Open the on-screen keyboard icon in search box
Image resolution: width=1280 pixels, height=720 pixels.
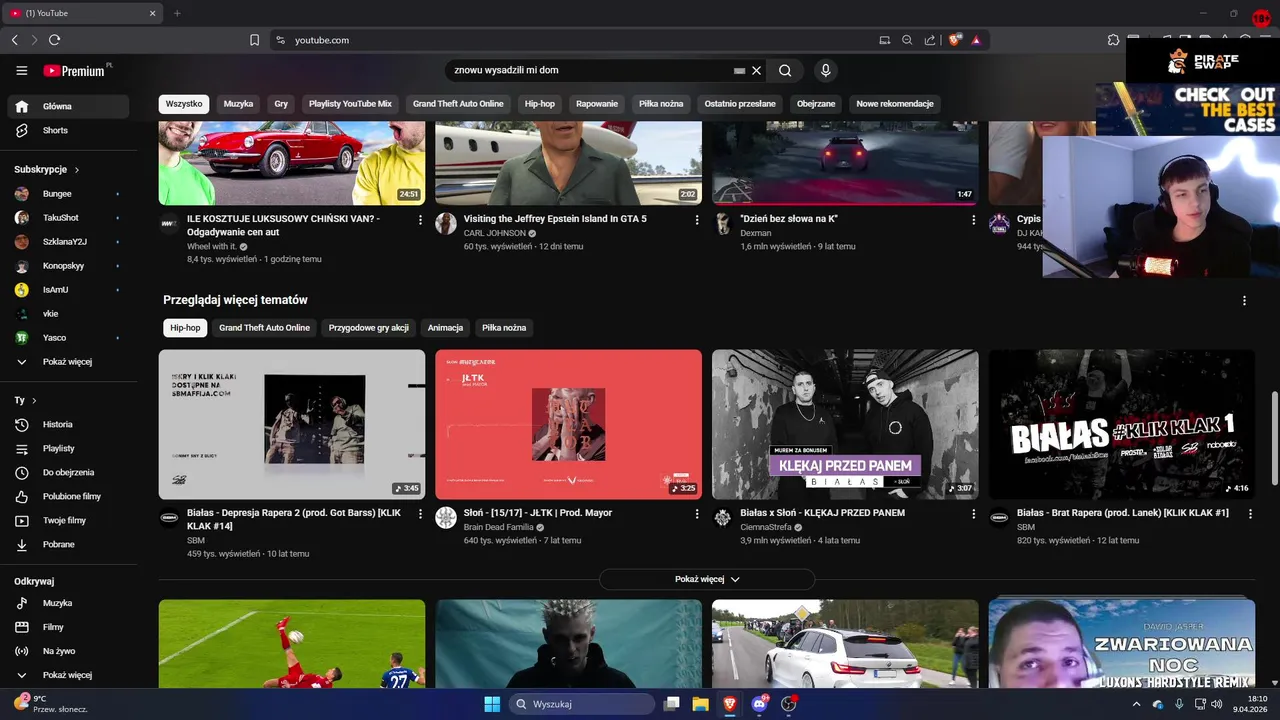coord(739,71)
